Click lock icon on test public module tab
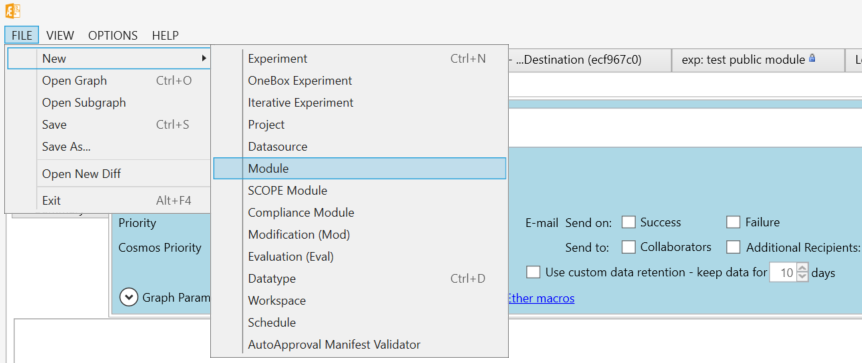Viewport: 862px width, 363px height. [813, 58]
